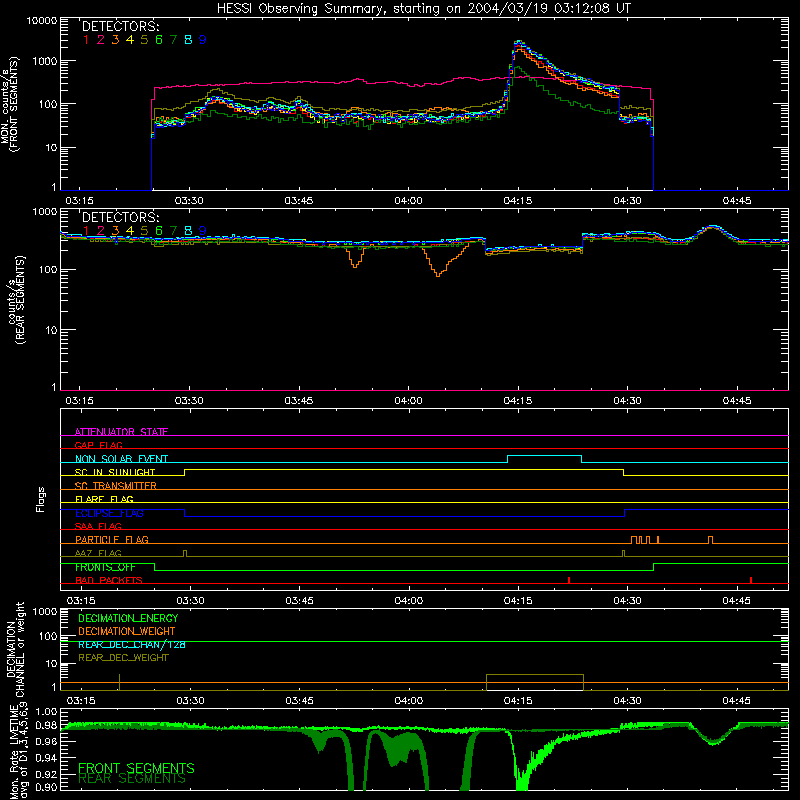The image size is (800, 800).
Task: Pick detector 4 in front segments legend
Action: point(130,40)
